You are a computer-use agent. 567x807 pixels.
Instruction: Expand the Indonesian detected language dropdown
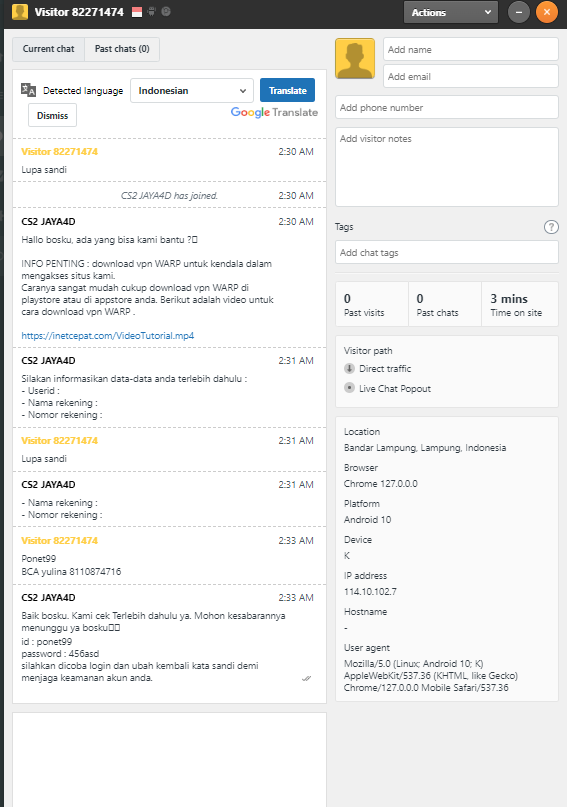192,91
